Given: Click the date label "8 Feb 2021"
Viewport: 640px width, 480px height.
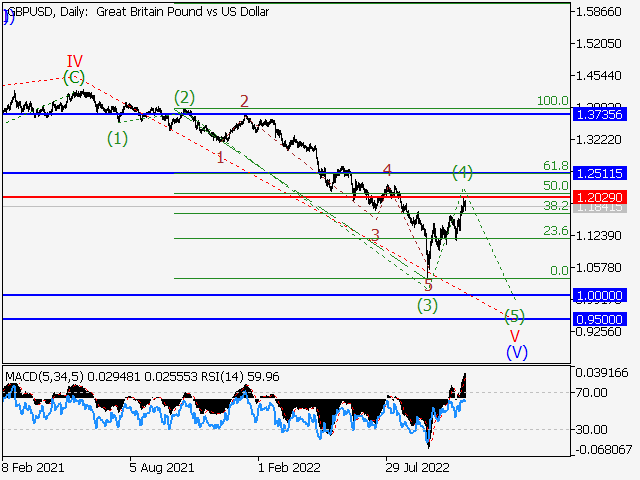Looking at the screenshot, I should point(33,467).
